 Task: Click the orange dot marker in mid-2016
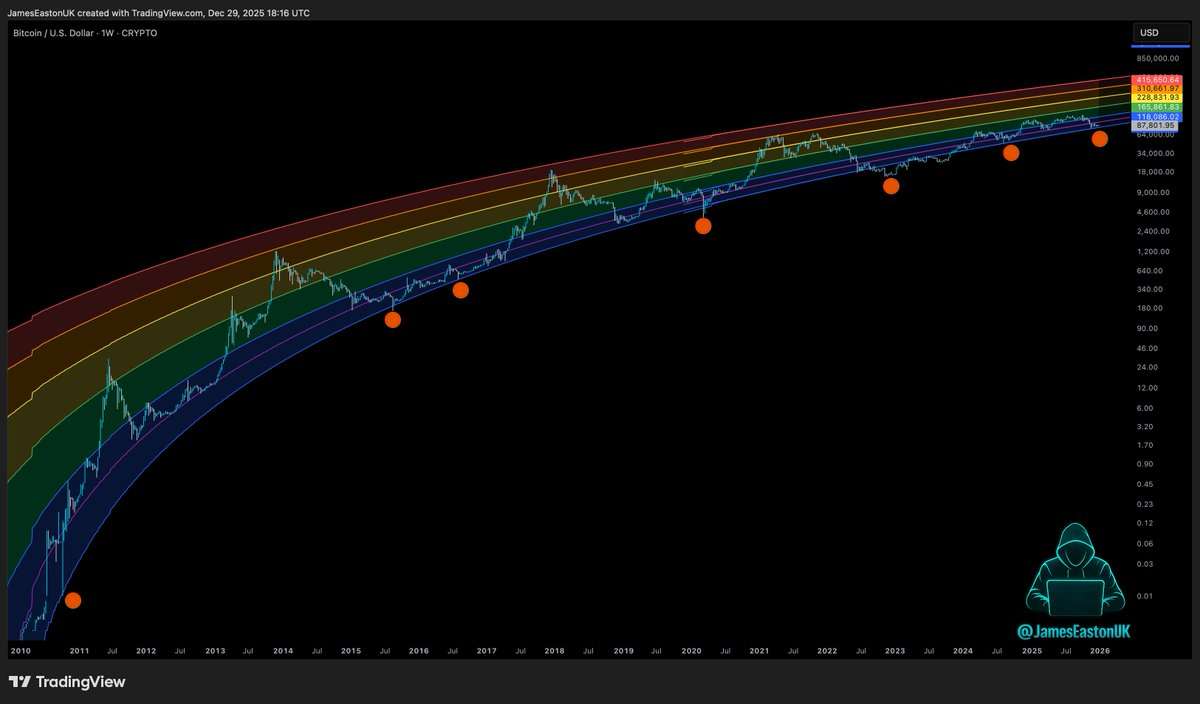click(460, 290)
